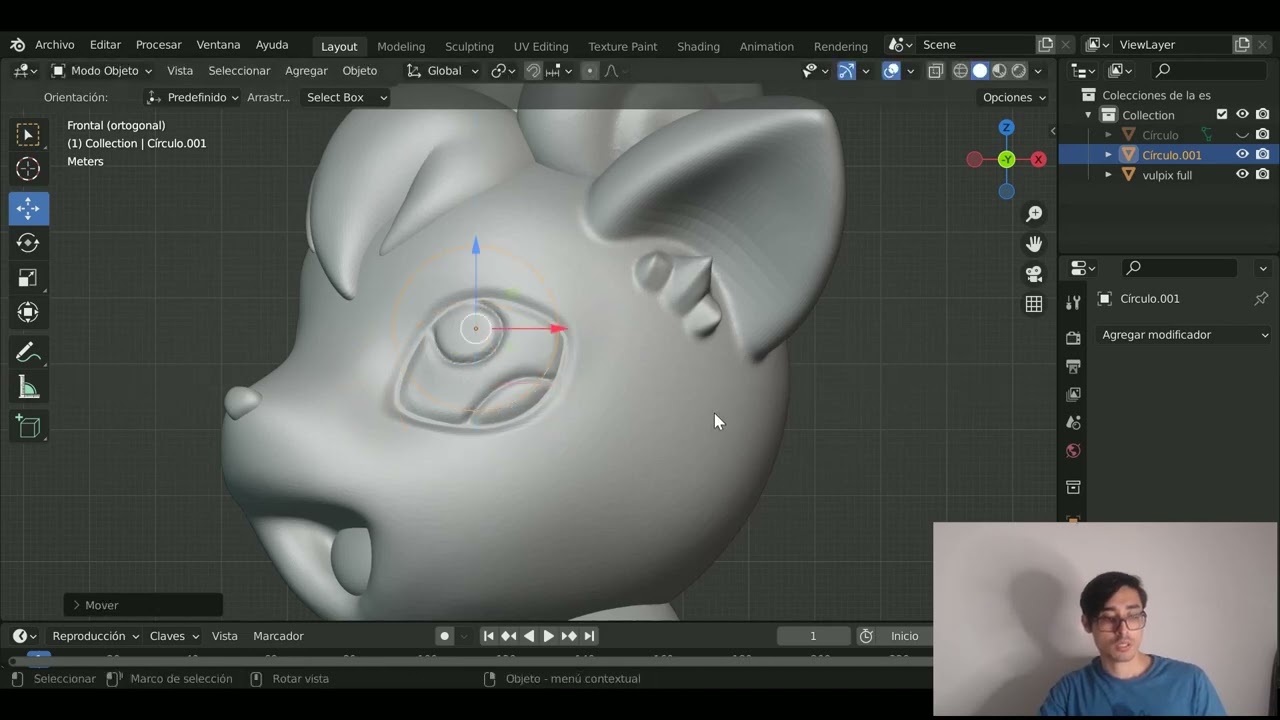Toggle auto keying record button

(x=445, y=636)
